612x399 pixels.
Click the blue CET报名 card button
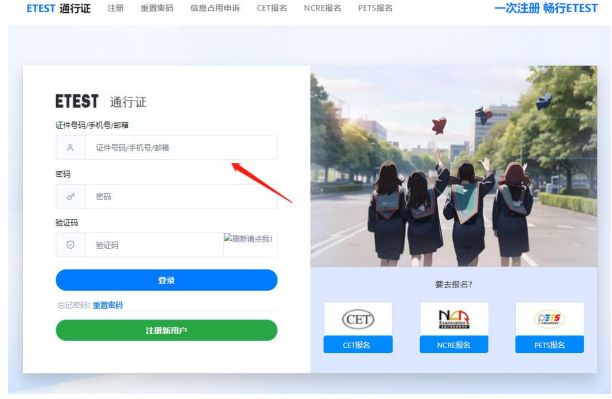[358, 344]
